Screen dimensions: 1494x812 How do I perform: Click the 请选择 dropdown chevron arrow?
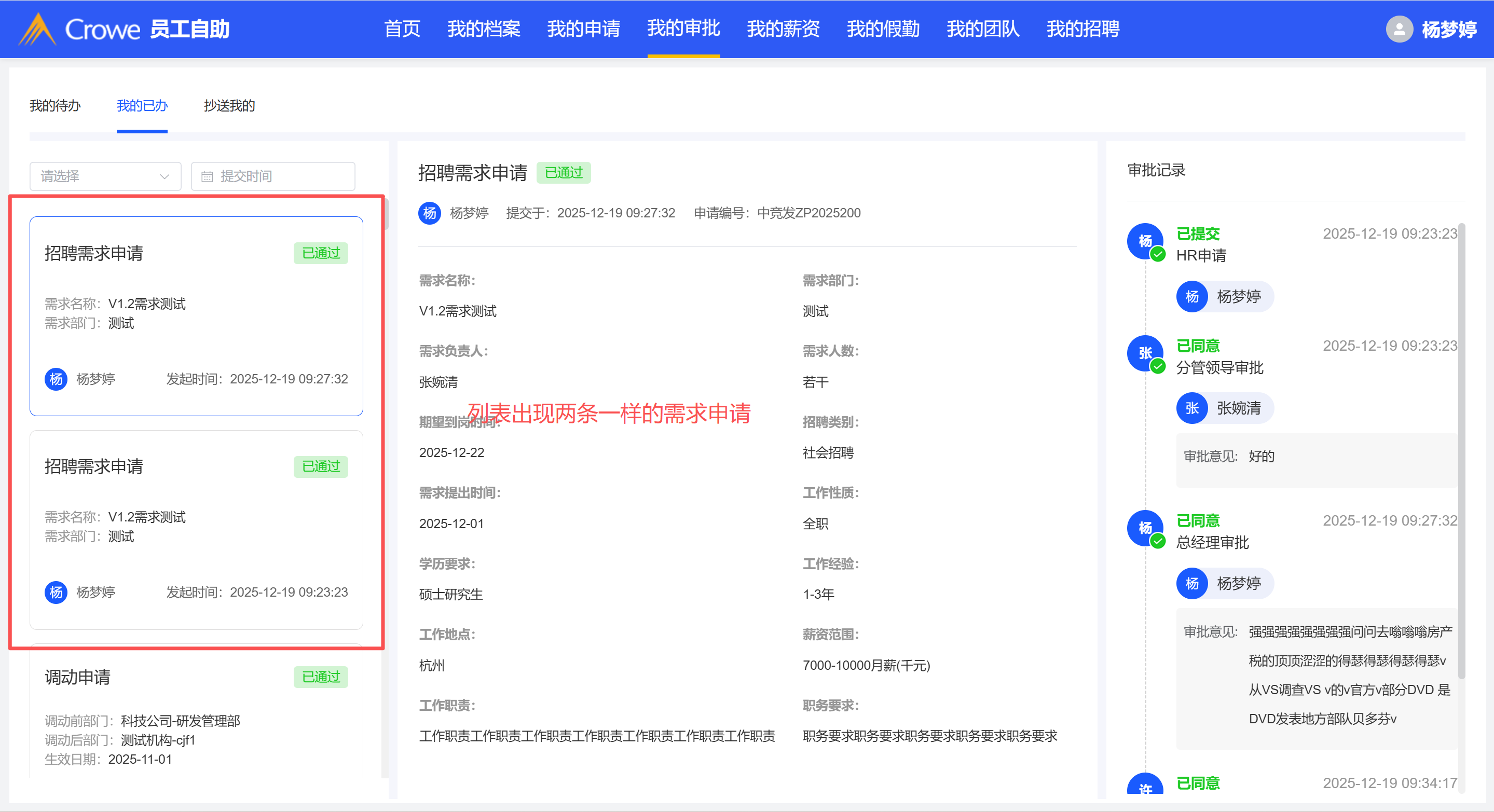click(165, 176)
